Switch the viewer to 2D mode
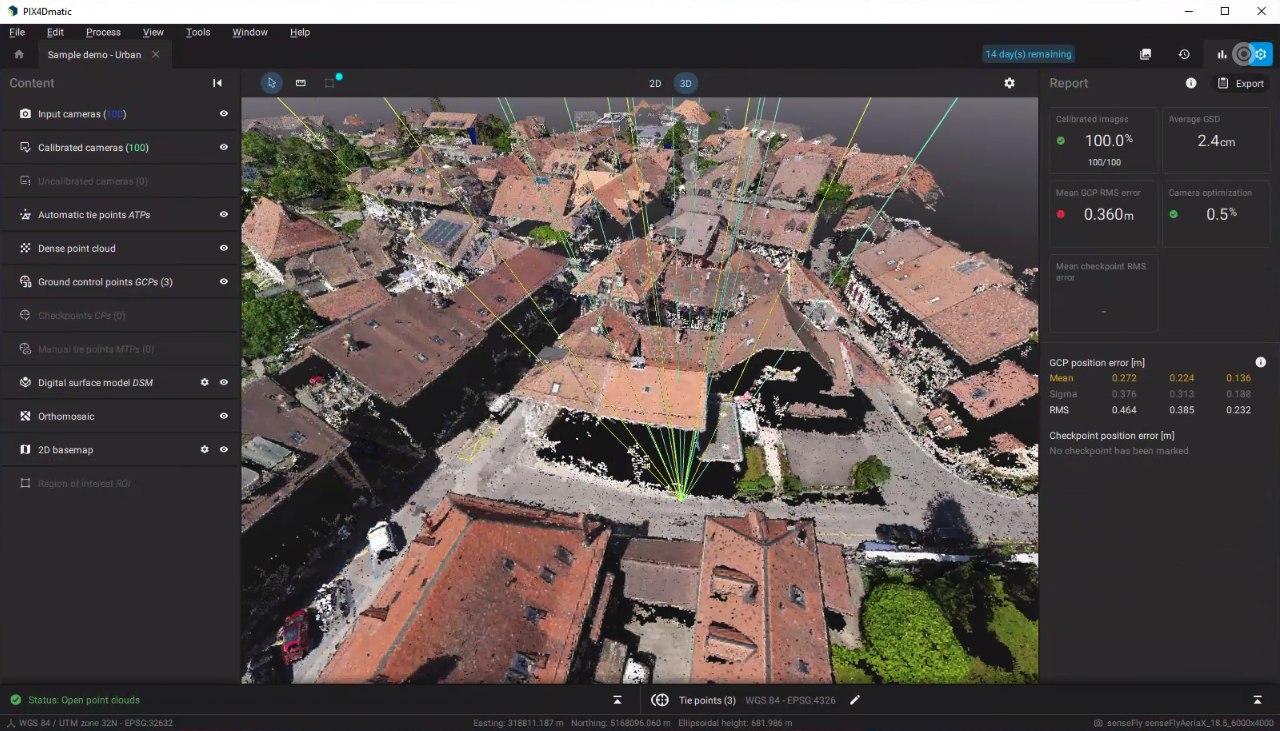 (x=655, y=83)
